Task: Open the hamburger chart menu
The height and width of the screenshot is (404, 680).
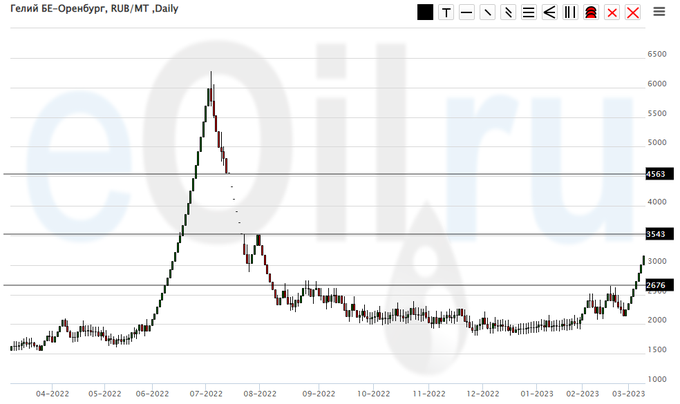Action: [659, 12]
